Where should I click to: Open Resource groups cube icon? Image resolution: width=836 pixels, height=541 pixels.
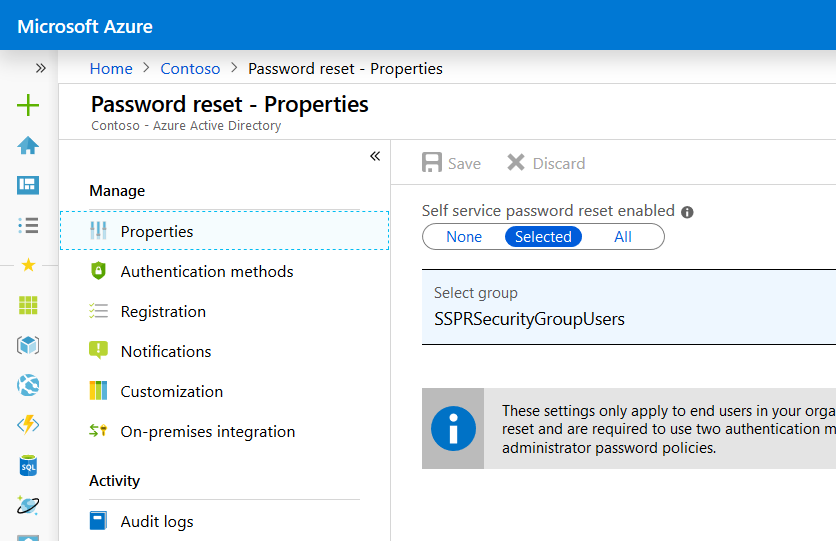click(x=28, y=345)
